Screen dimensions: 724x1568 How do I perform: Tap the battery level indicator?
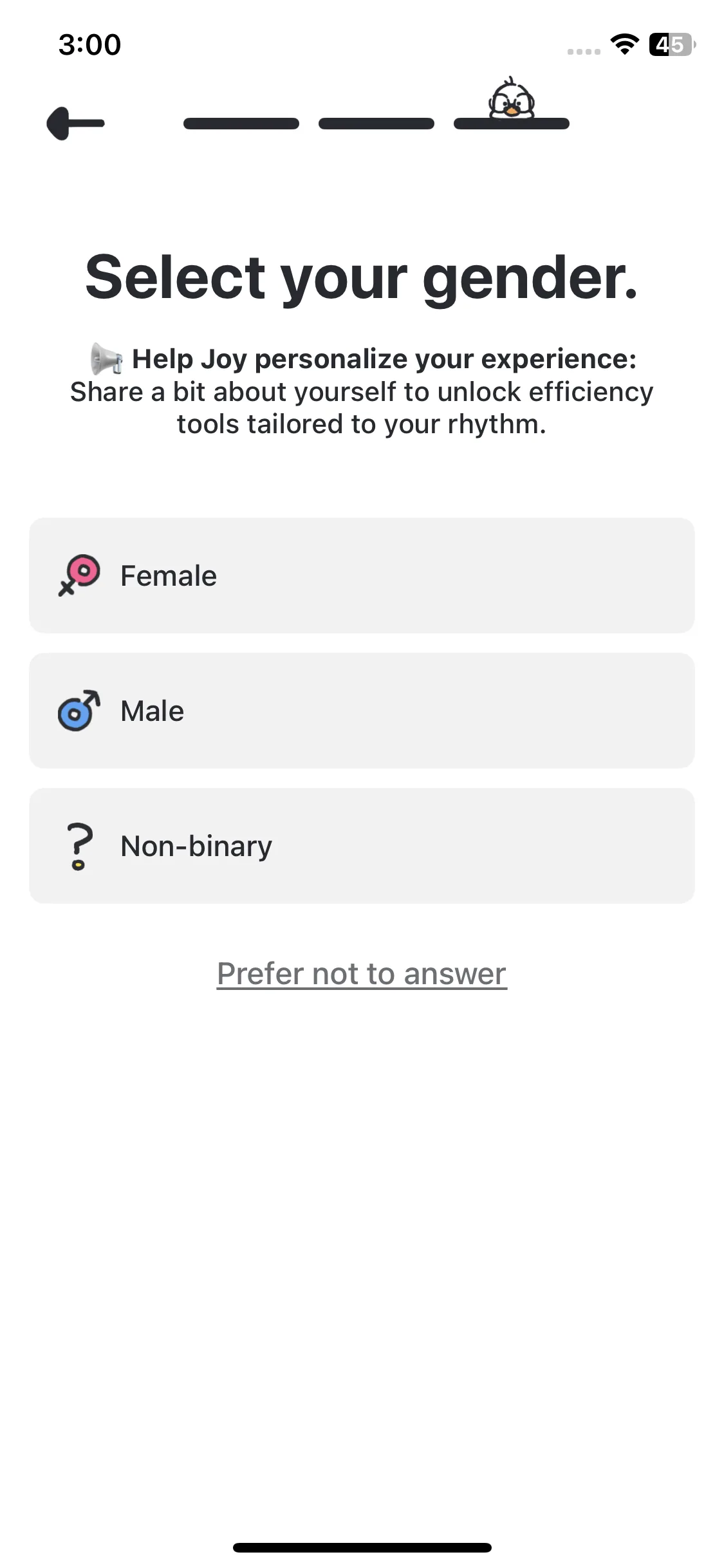point(671,44)
